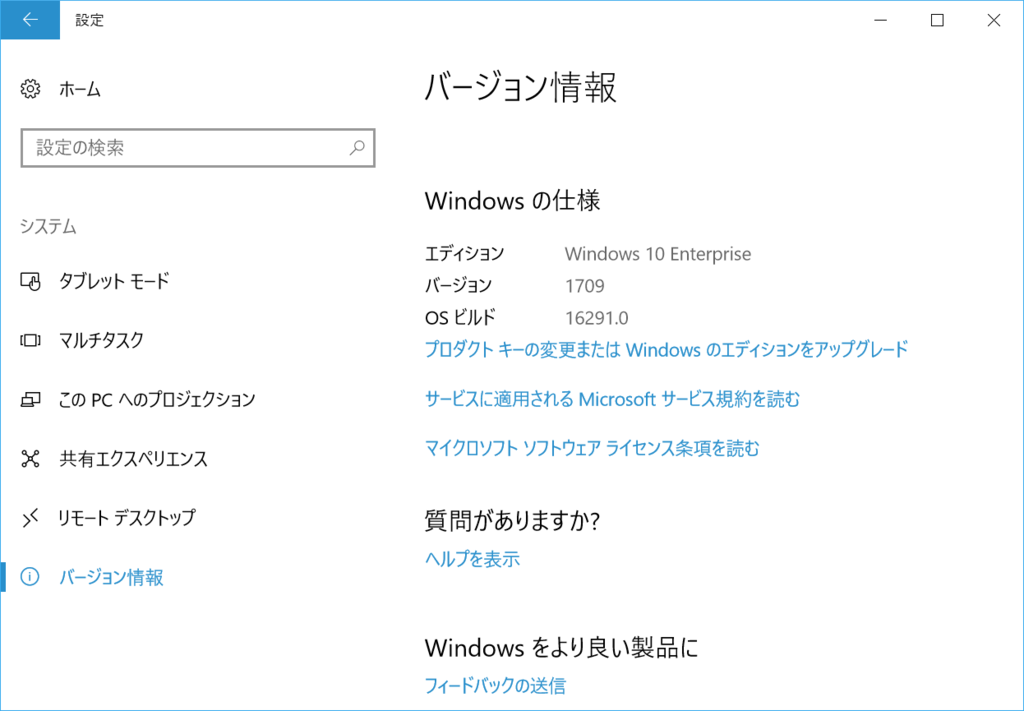Open リモート デスクトップ settings page
Image resolution: width=1024 pixels, height=711 pixels.
coord(127,518)
